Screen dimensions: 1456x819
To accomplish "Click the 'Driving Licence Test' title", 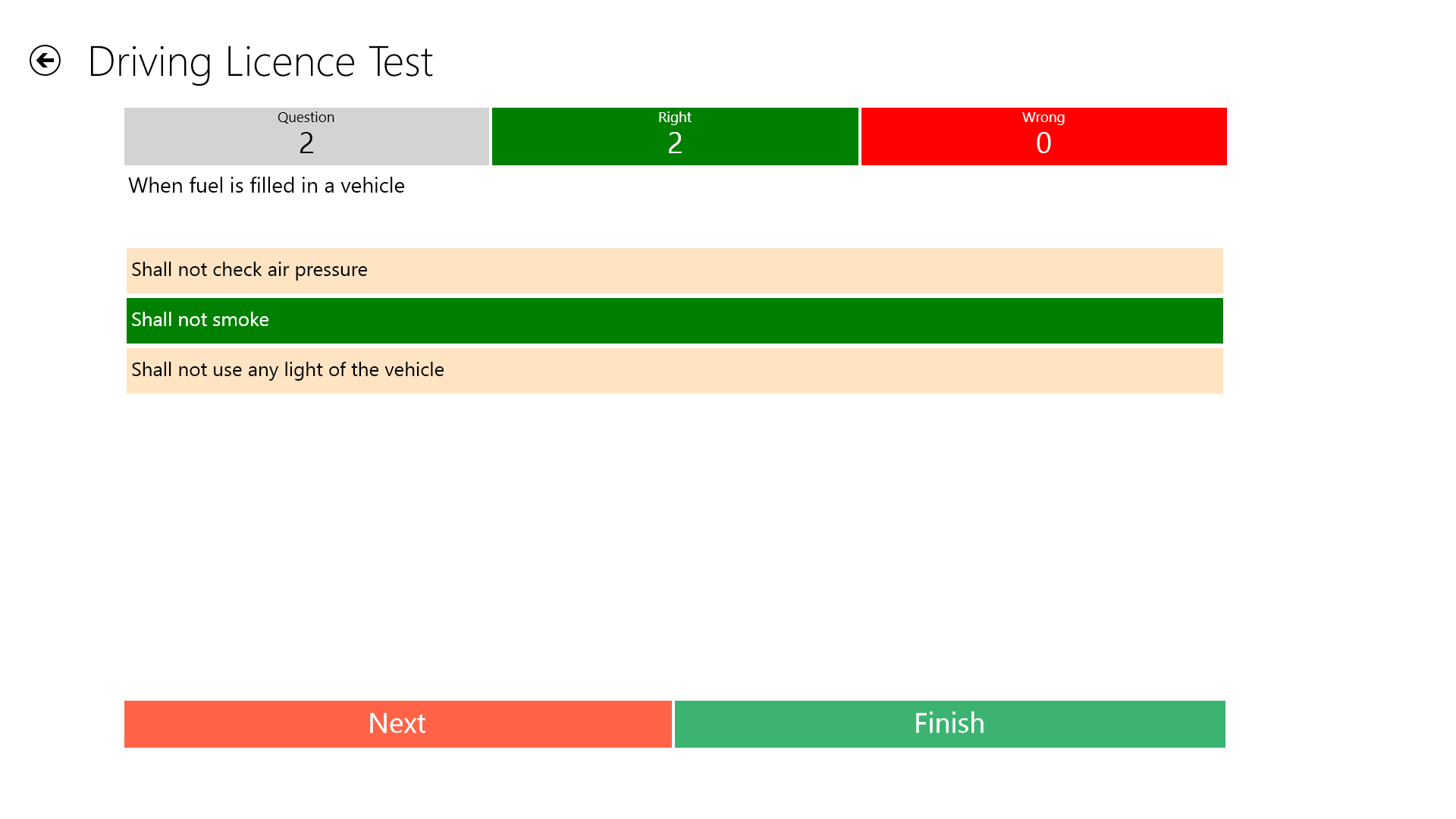I will [261, 61].
